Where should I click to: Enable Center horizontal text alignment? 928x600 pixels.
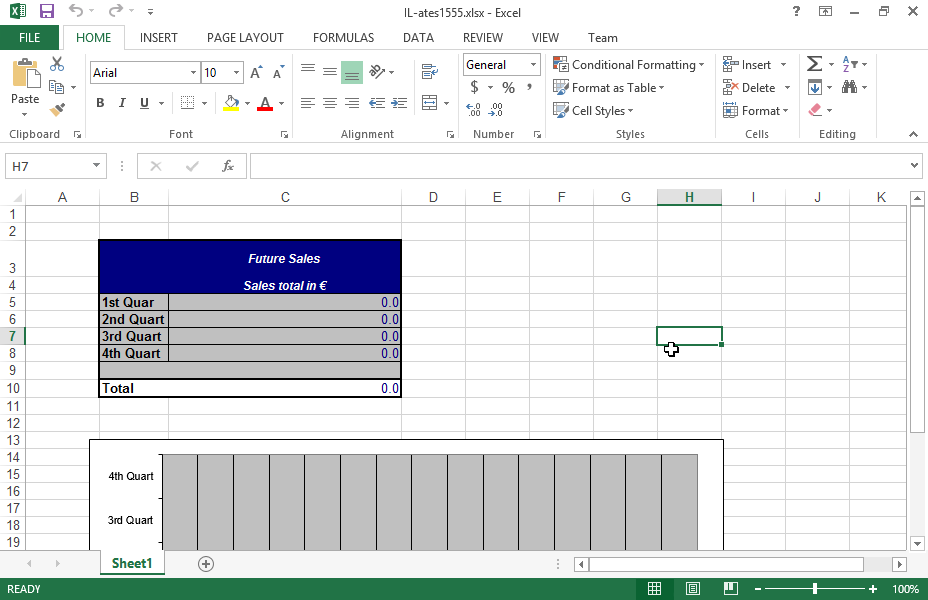tap(329, 103)
